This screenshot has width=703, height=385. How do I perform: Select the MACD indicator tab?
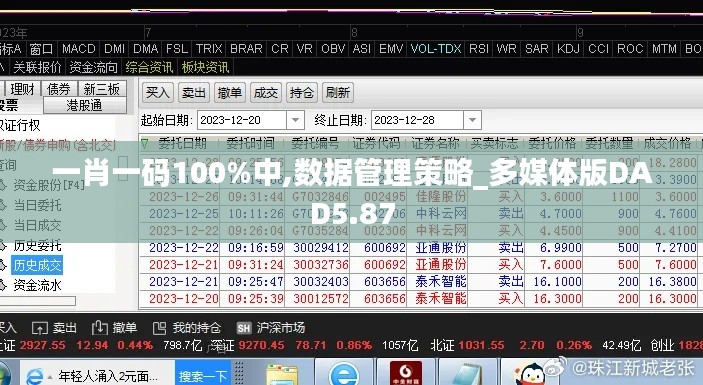tap(78, 49)
